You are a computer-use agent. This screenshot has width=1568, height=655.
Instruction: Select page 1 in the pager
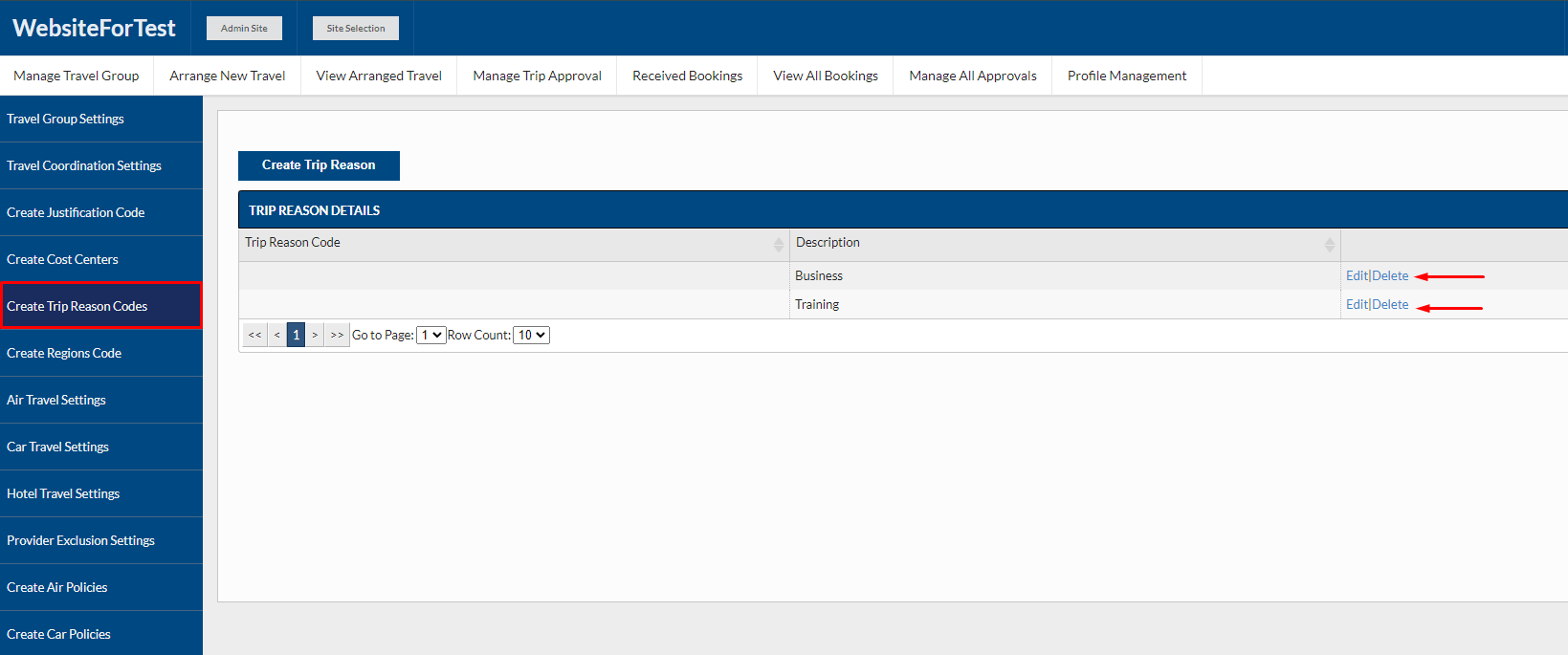[296, 335]
